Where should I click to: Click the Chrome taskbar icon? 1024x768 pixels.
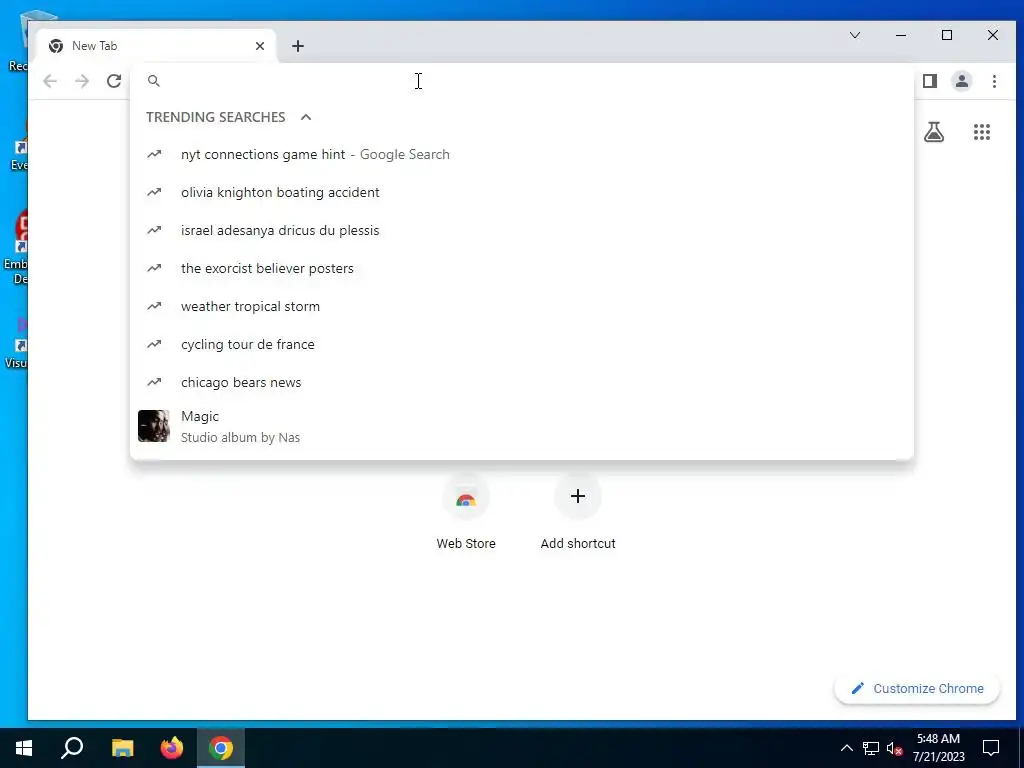(x=221, y=748)
